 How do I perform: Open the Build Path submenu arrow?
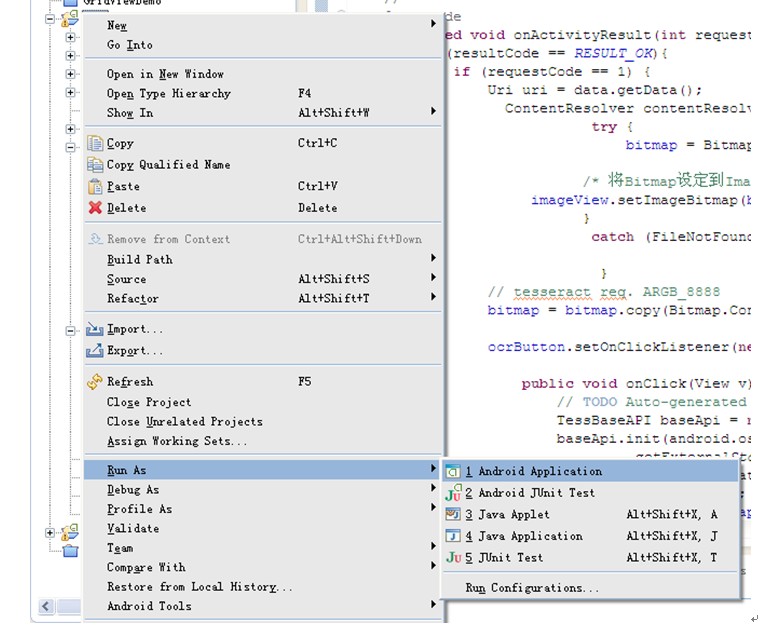pyautogui.click(x=433, y=258)
